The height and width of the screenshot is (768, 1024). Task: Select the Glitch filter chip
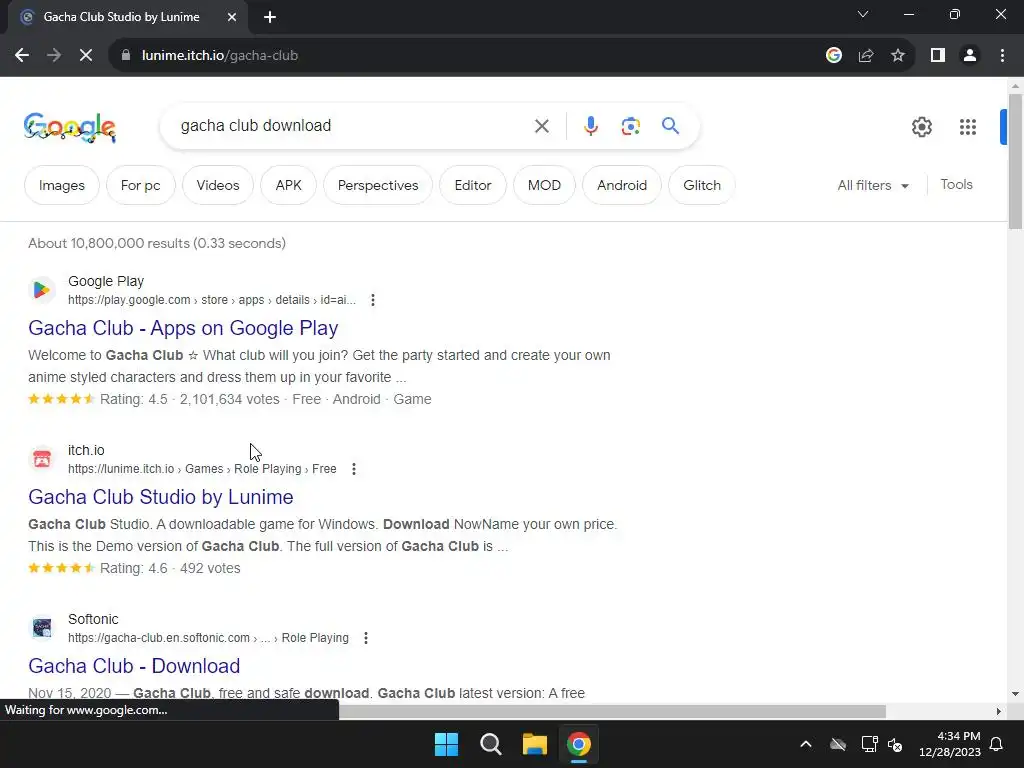click(702, 185)
